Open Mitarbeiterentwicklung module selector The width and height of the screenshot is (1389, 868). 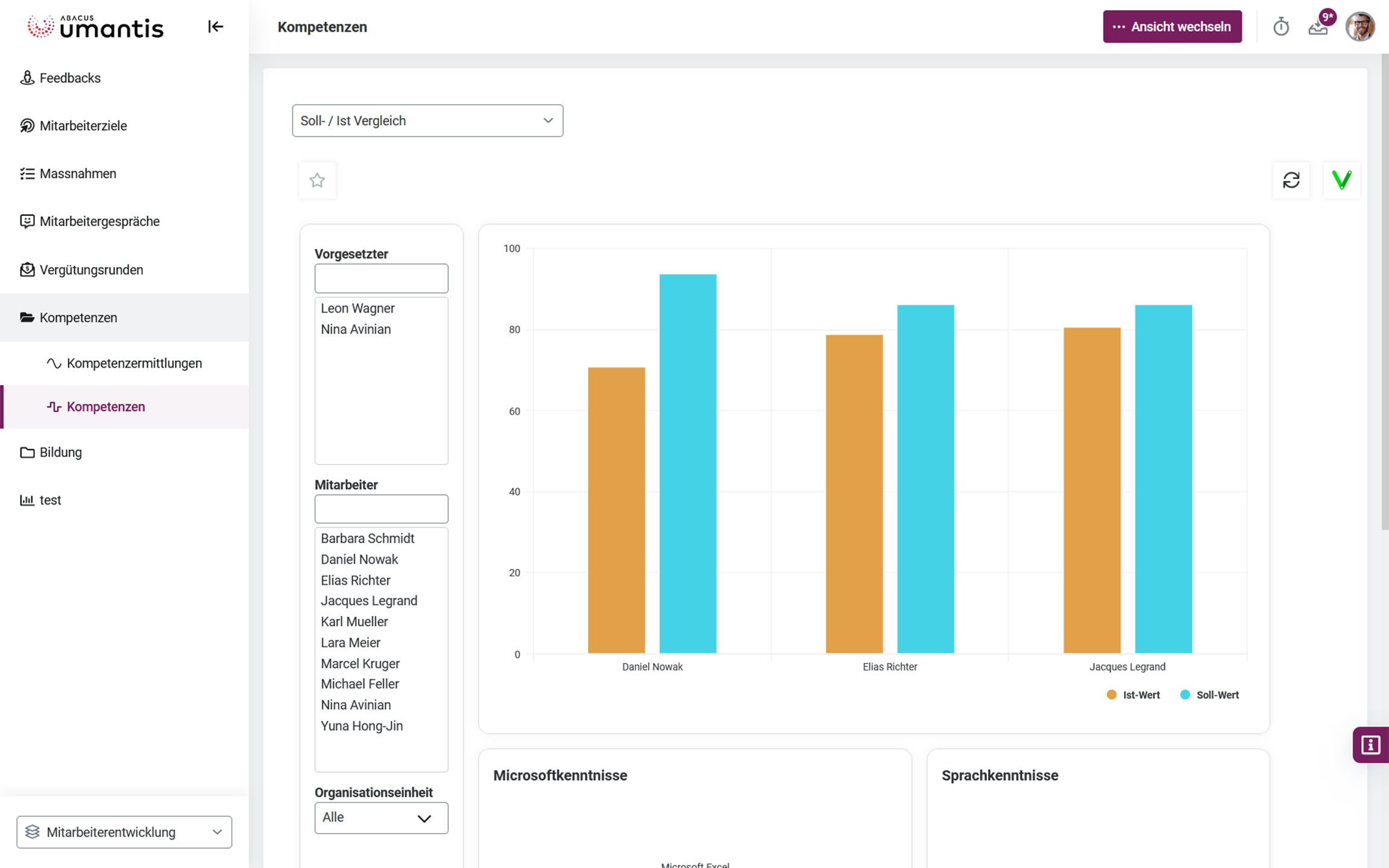pos(124,832)
